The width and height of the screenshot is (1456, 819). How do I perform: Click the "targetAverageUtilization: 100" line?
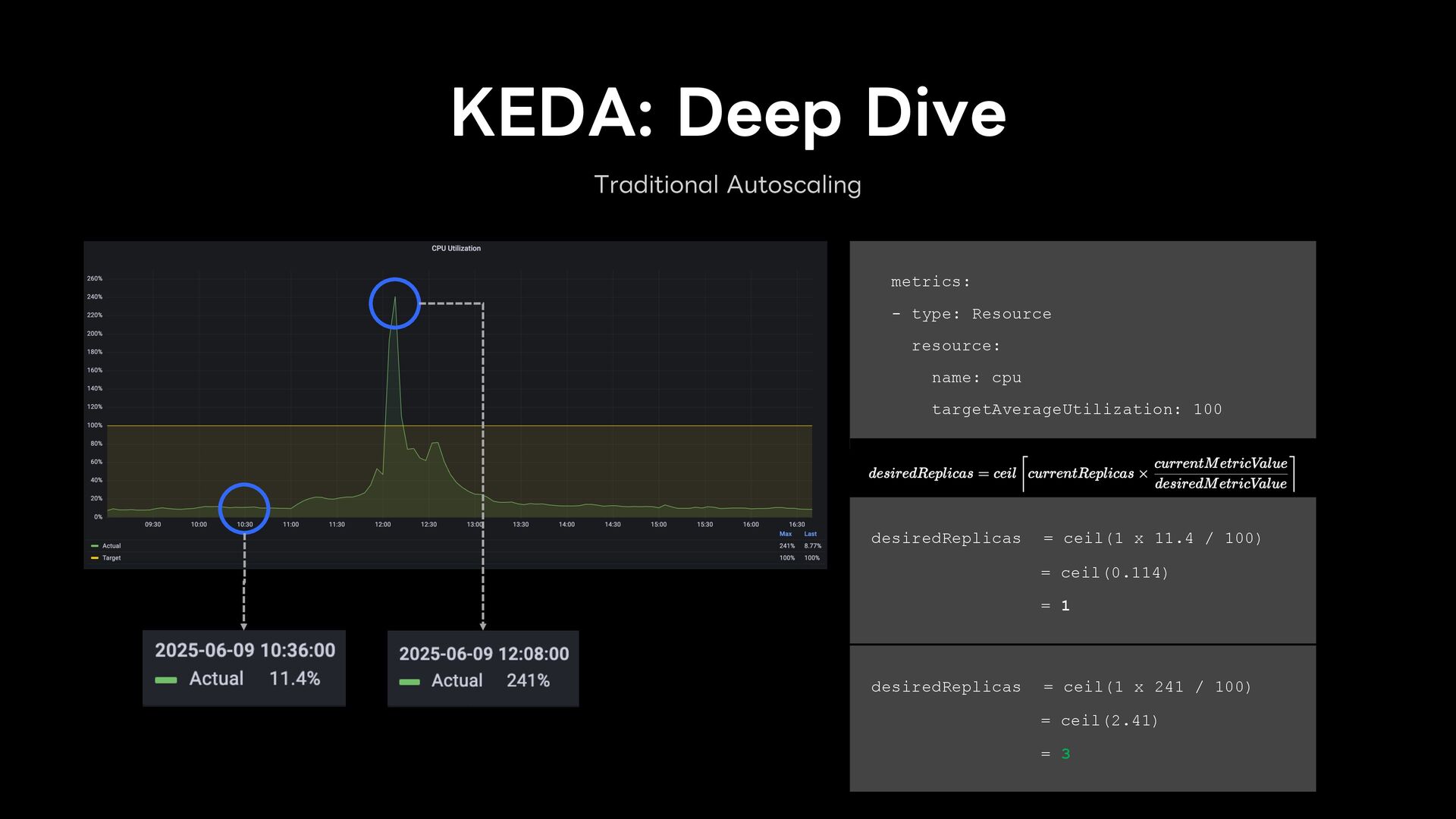1077,409
